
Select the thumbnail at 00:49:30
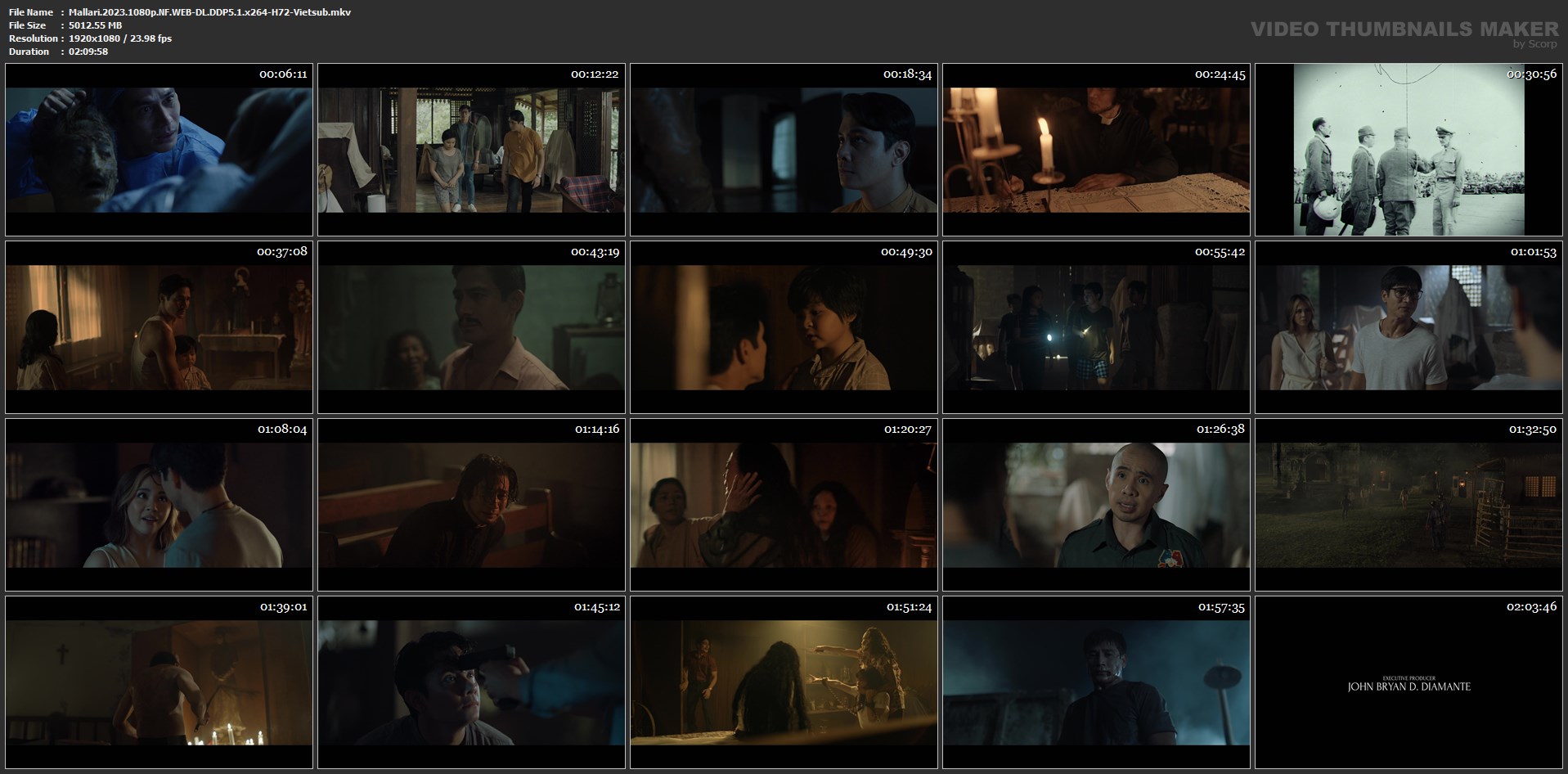[x=784, y=327]
